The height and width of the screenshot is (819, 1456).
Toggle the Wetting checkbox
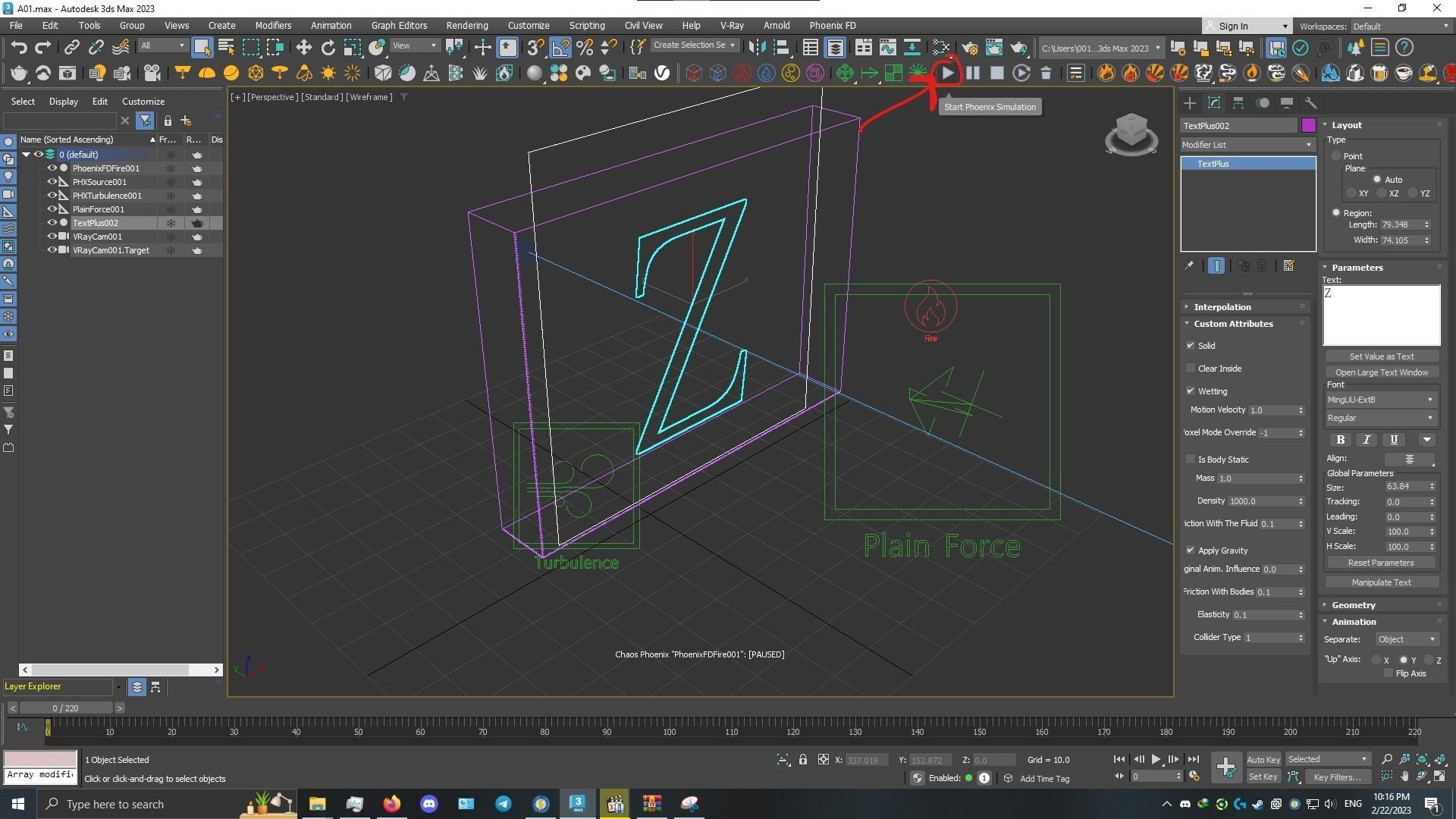[1191, 391]
